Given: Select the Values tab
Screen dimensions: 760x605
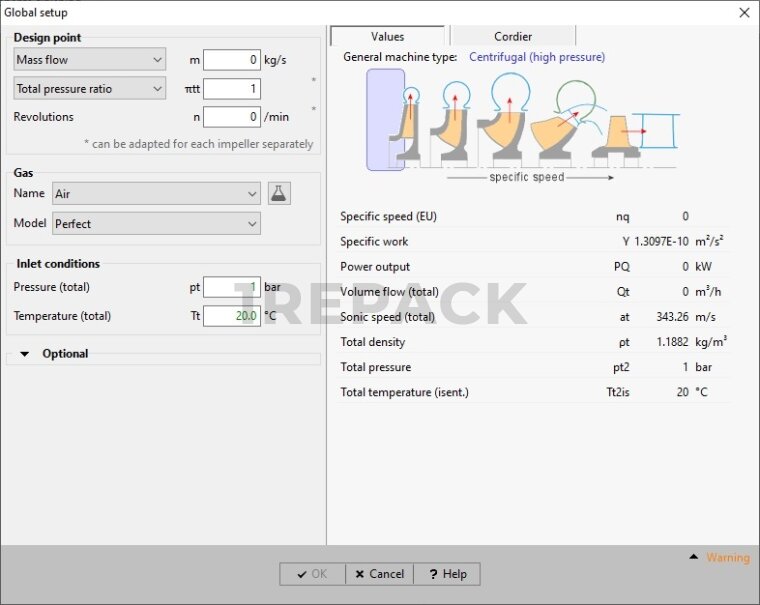Looking at the screenshot, I should tap(387, 37).
